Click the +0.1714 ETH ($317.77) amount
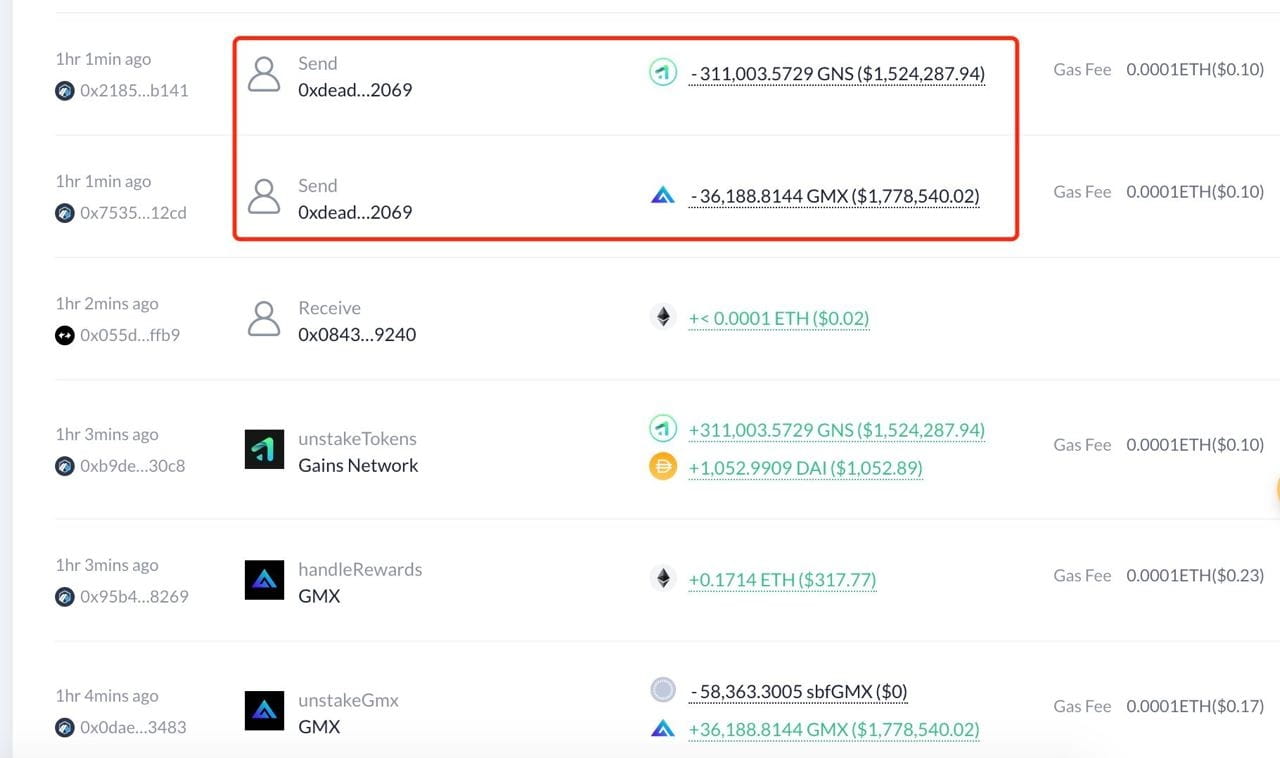Screen dimensions: 1280x758 point(783,580)
